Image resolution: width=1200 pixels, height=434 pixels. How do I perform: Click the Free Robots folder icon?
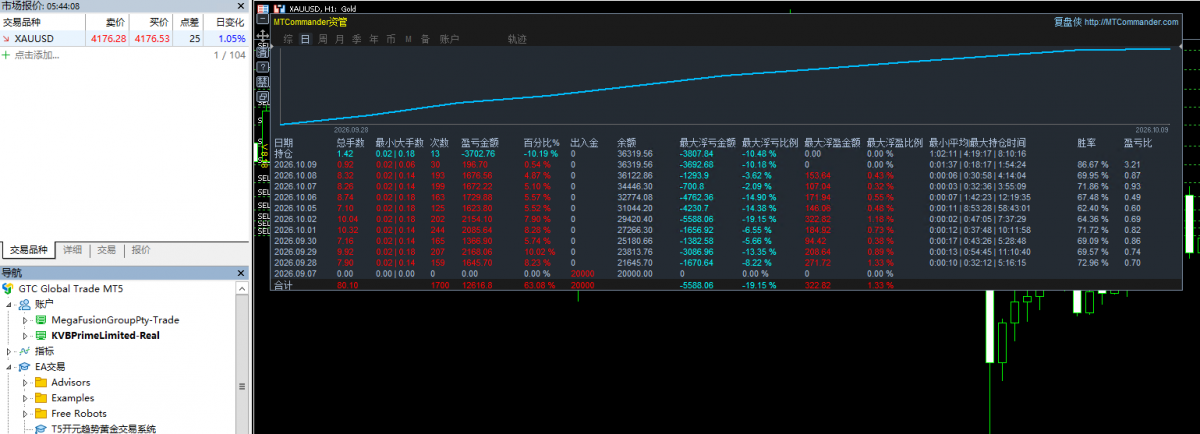coord(41,413)
